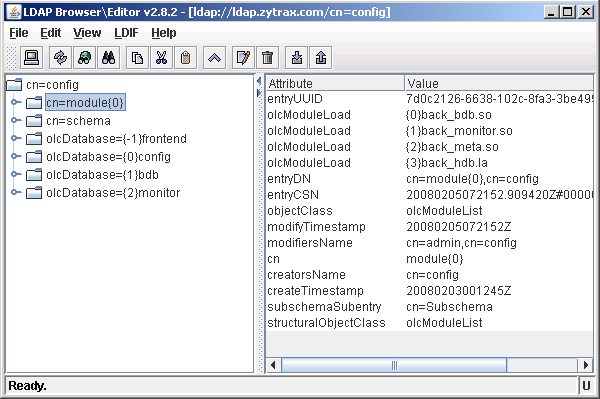The width and height of the screenshot is (600, 399).
Task: Click the Refresh arrows toolbar icon
Action: (60, 58)
